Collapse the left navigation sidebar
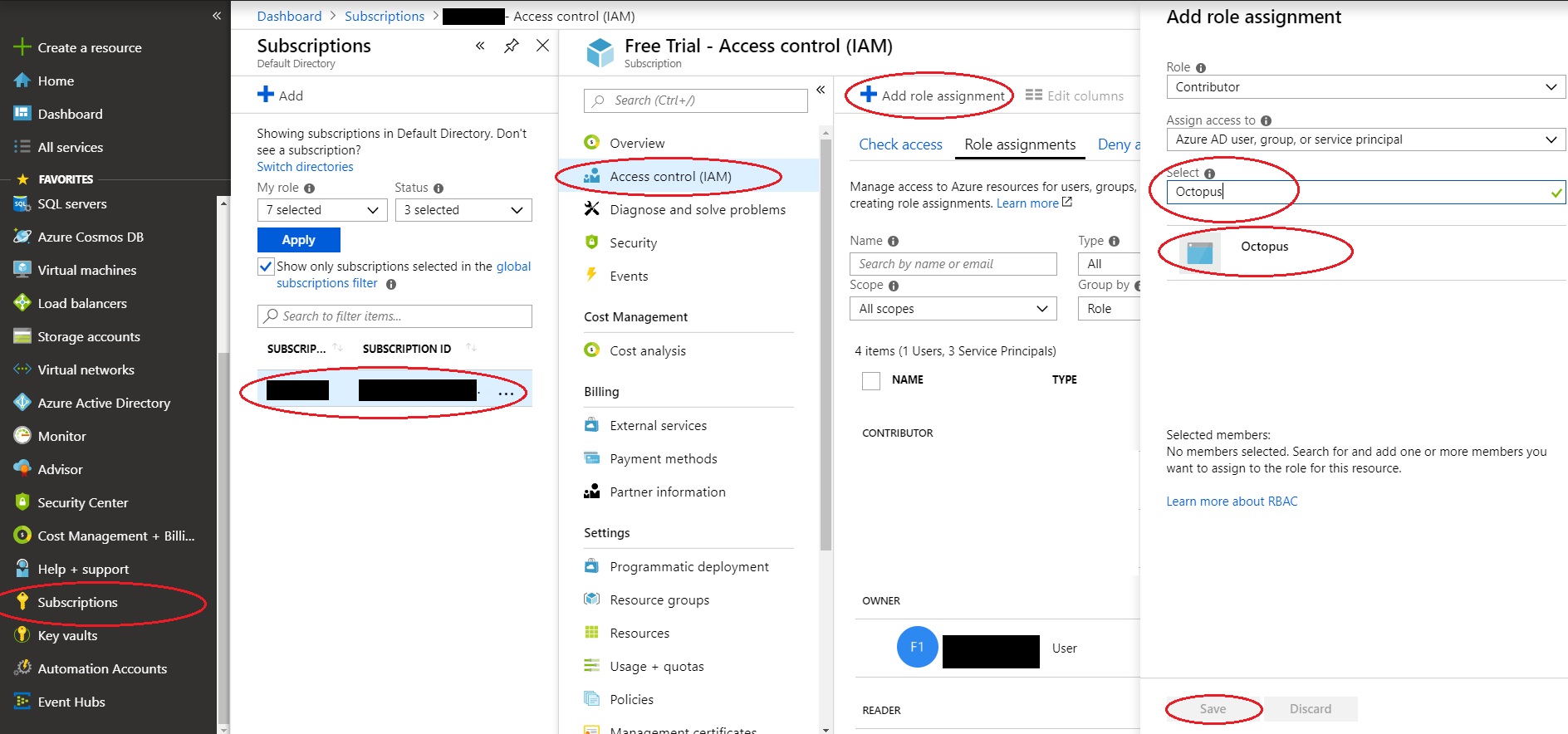Image resolution: width=1568 pixels, height=734 pixels. 217,16
